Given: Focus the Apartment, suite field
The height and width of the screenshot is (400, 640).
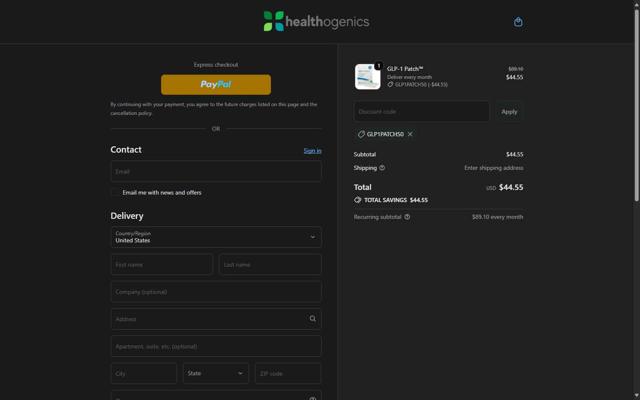Looking at the screenshot, I should [x=216, y=346].
